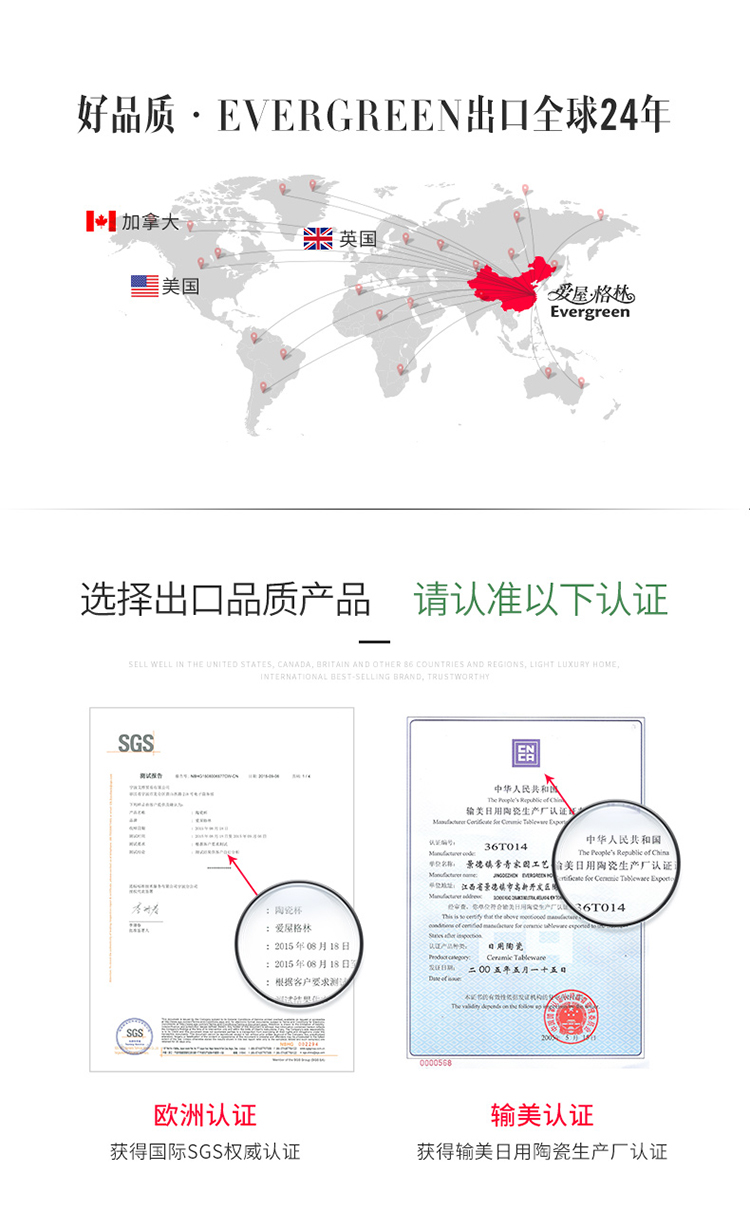750x1209 pixels.
Task: Click the CNCA logo on the certificate
Action: [526, 753]
